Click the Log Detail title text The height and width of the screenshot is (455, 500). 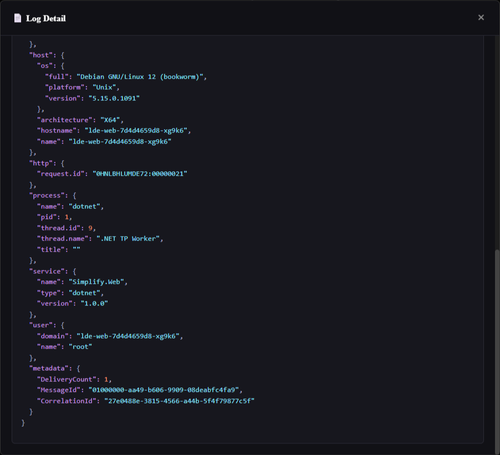click(46, 18)
